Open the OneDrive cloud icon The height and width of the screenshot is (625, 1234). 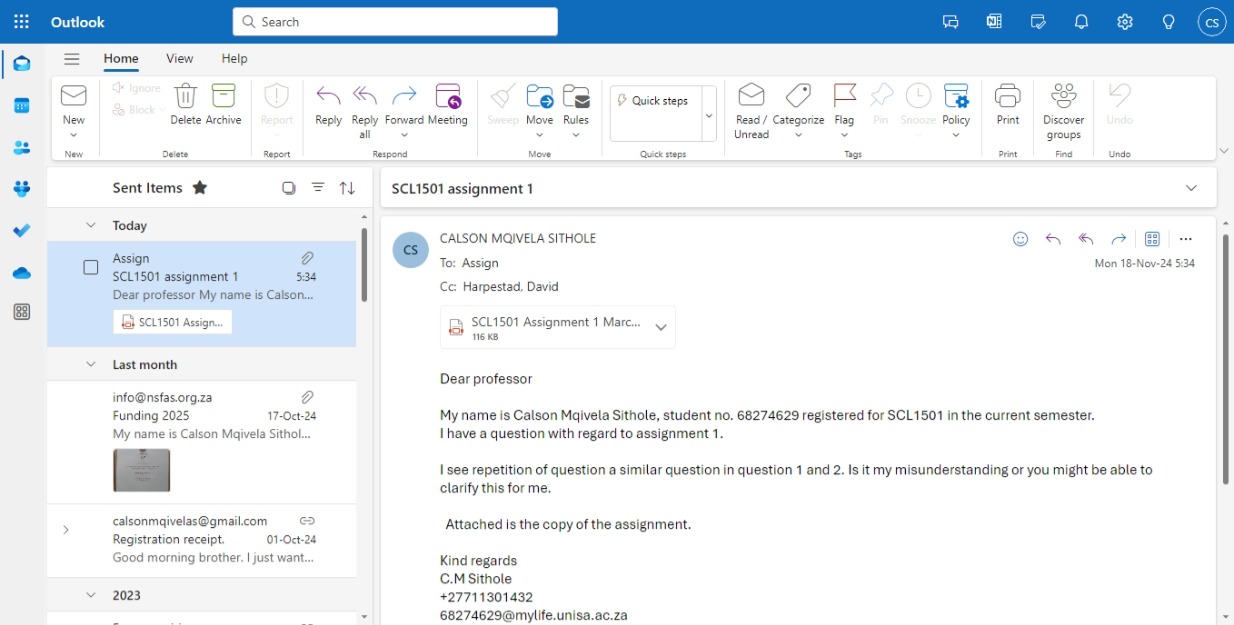pos(21,272)
